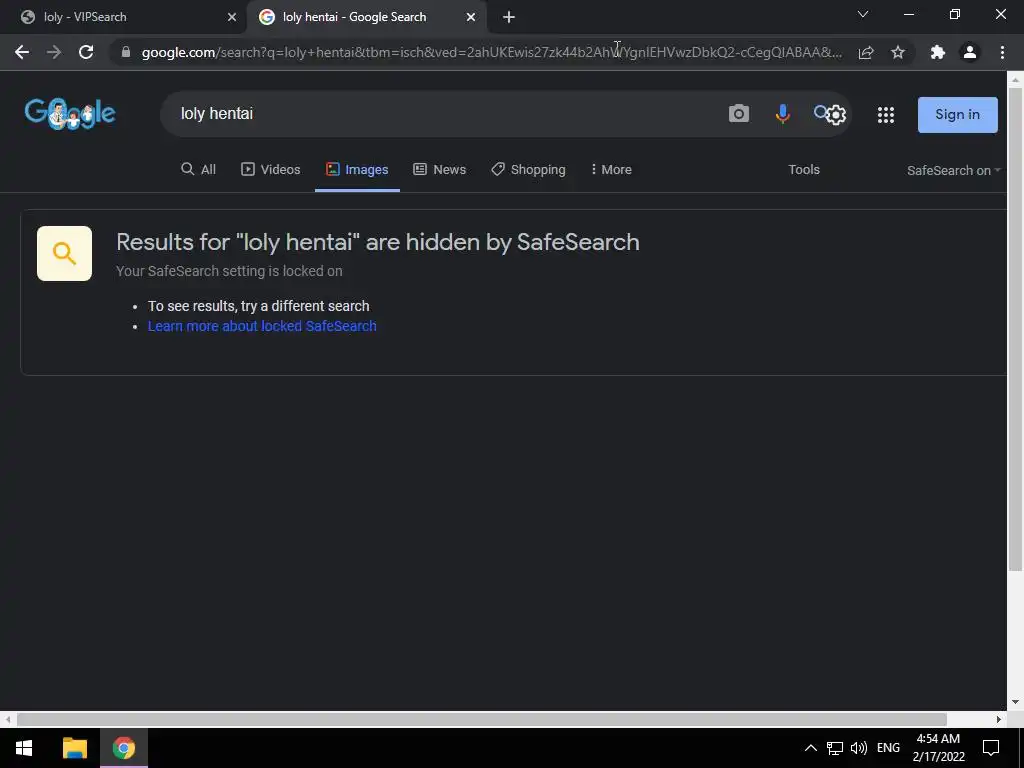Select the Images tab
The height and width of the screenshot is (768, 1024).
click(357, 170)
